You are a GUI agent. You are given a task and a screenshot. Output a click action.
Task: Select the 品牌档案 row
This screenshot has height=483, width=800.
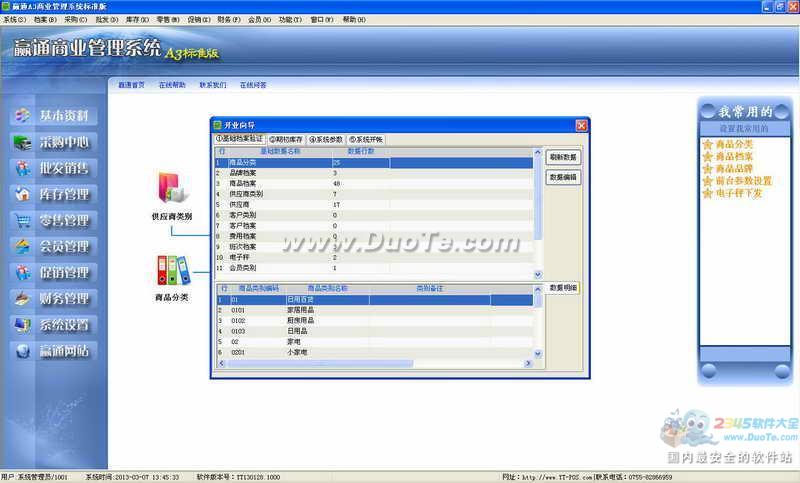pos(374,173)
